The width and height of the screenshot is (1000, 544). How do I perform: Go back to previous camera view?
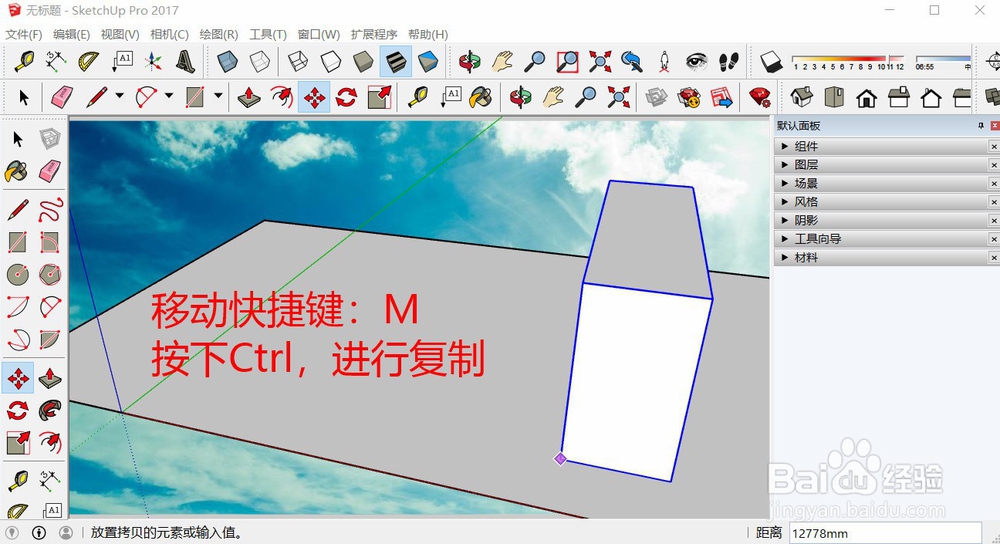[x=631, y=61]
